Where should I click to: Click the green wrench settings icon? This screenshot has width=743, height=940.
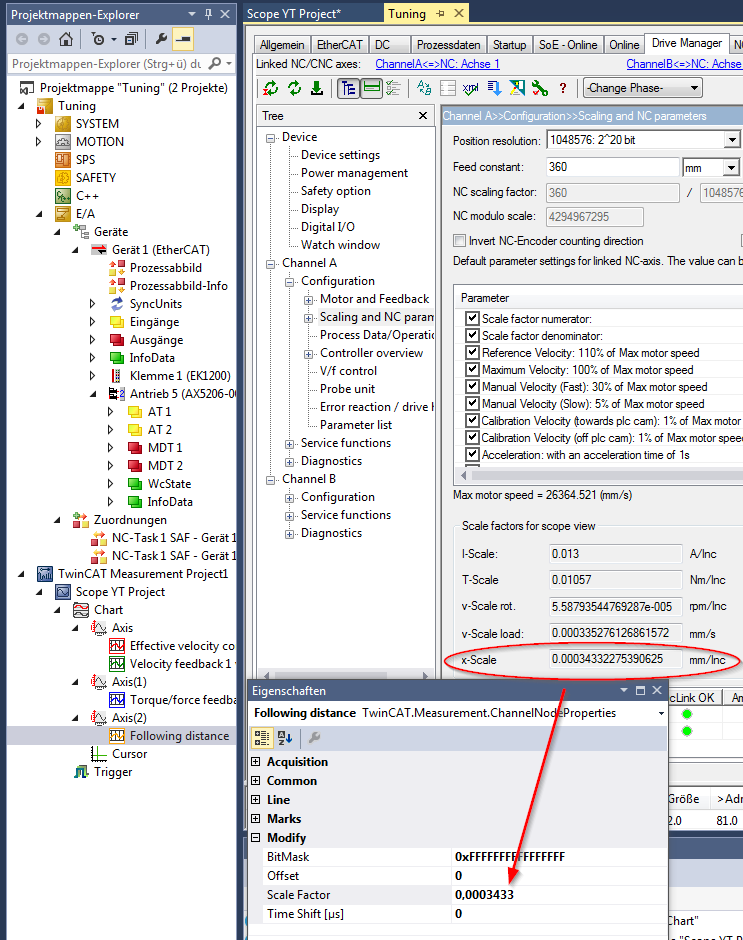(540, 89)
